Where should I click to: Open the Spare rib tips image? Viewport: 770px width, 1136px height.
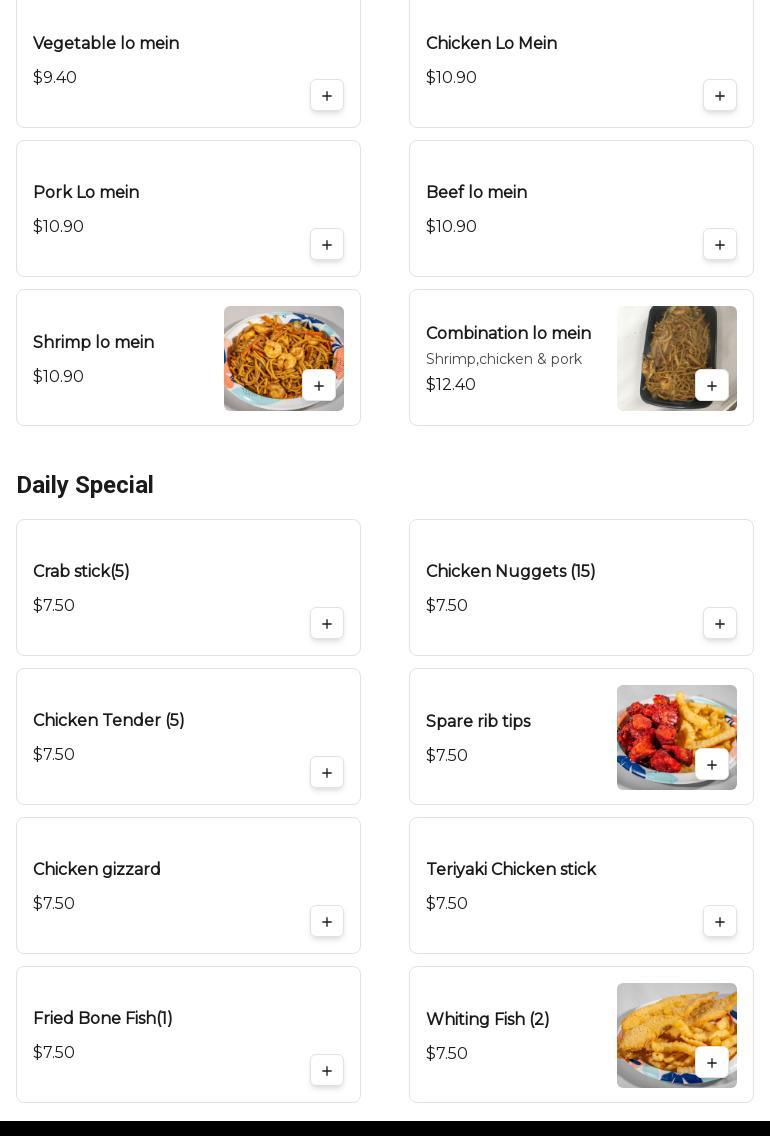(677, 737)
